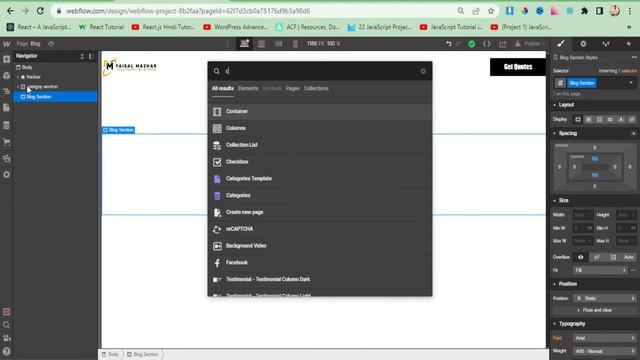640x360 pixels.
Task: Choose reCAPTCHA element result
Action: tap(320, 229)
